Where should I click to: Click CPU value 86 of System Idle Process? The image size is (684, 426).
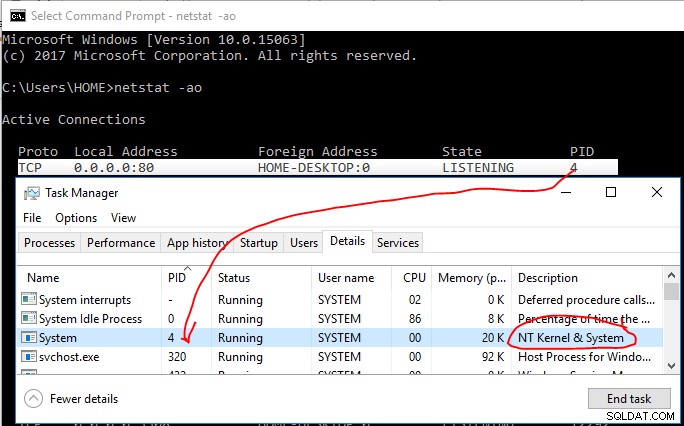[415, 319]
